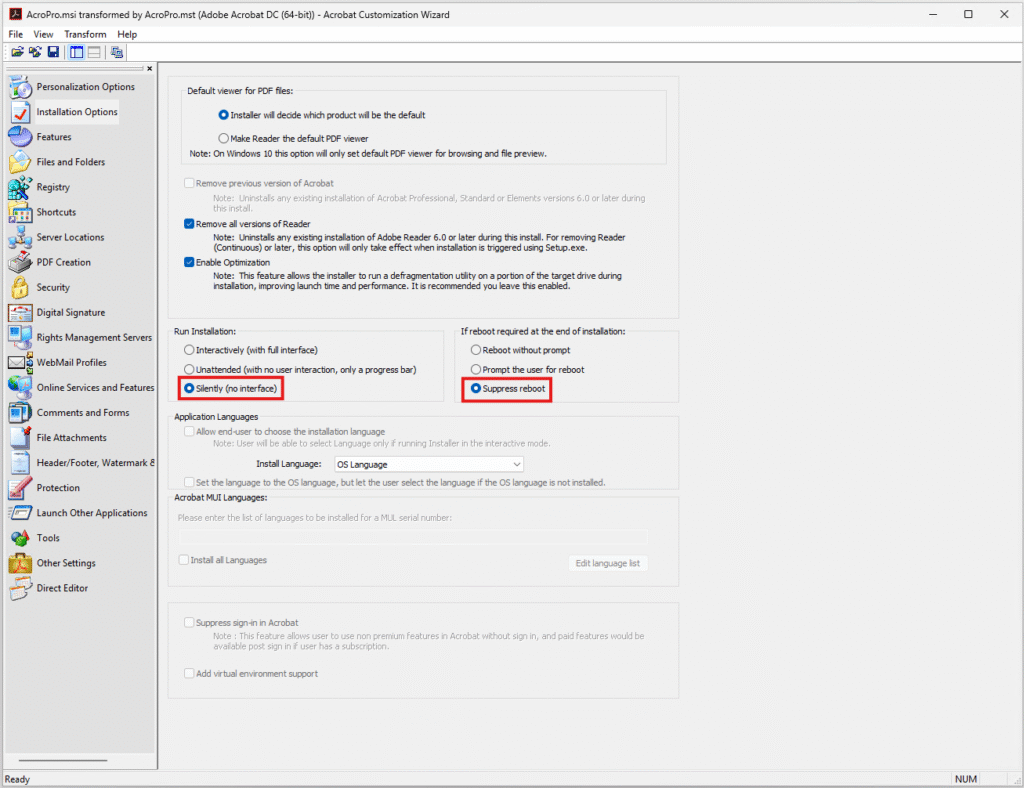
Task: Open the Transform menu
Action: pyautogui.click(x=85, y=34)
